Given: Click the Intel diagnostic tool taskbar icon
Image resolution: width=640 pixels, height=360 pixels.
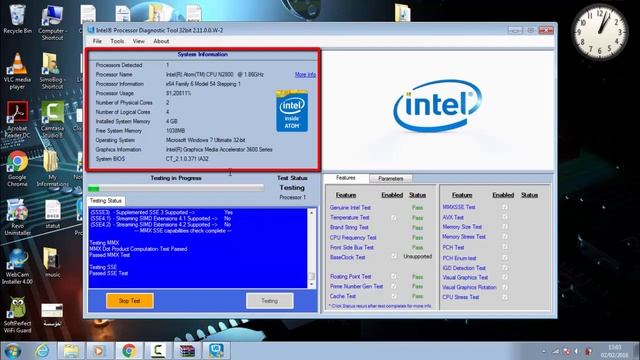Looking at the screenshot, I should [216, 351].
